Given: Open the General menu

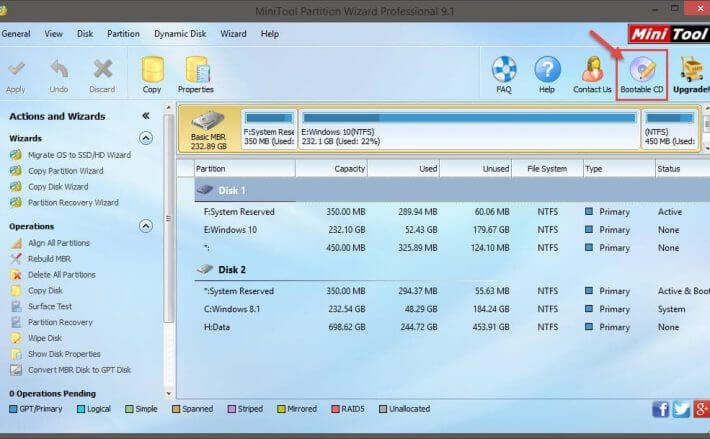Looking at the screenshot, I should 16,34.
